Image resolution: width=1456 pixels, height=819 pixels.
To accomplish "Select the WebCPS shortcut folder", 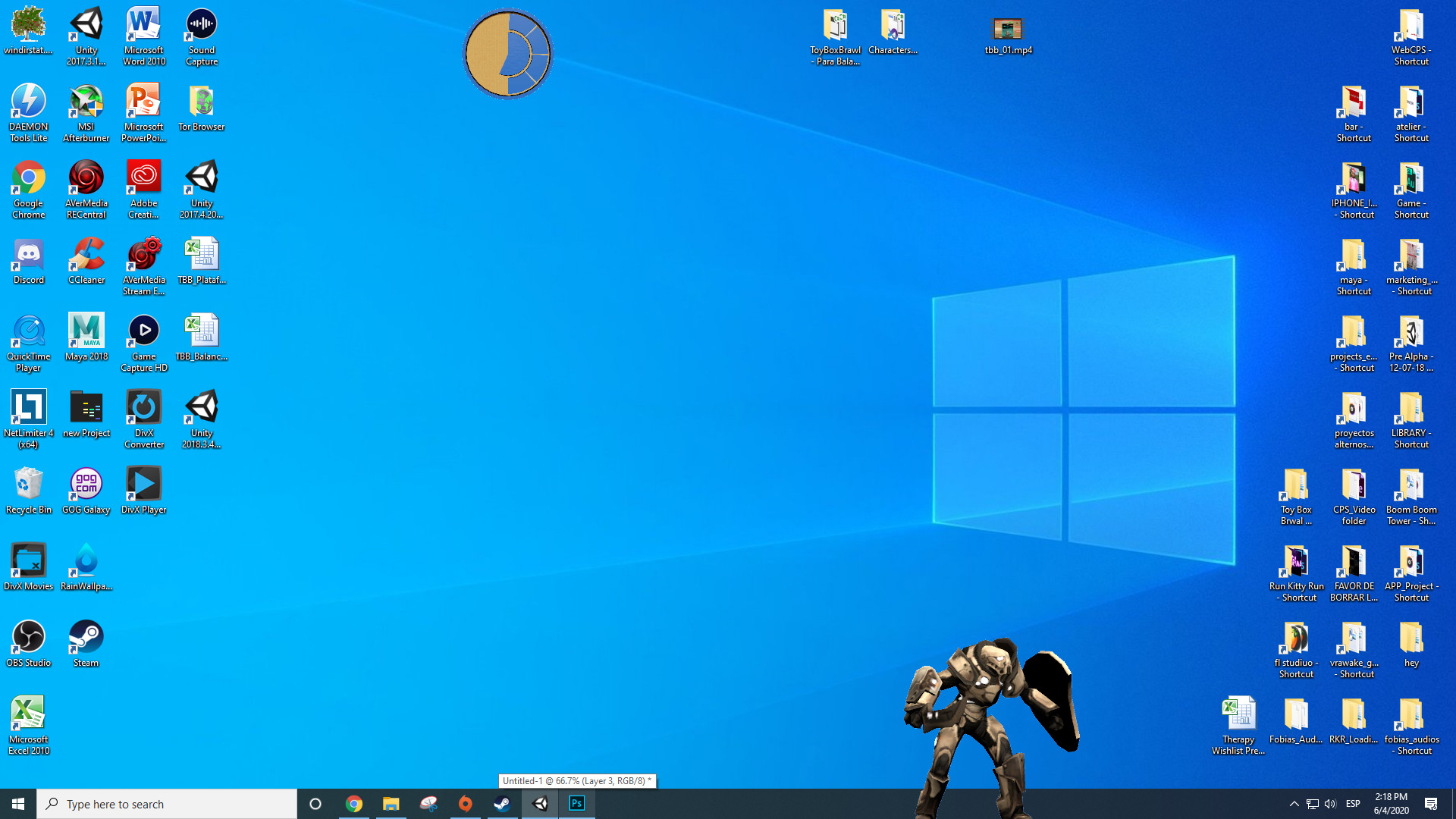I will pos(1411,36).
